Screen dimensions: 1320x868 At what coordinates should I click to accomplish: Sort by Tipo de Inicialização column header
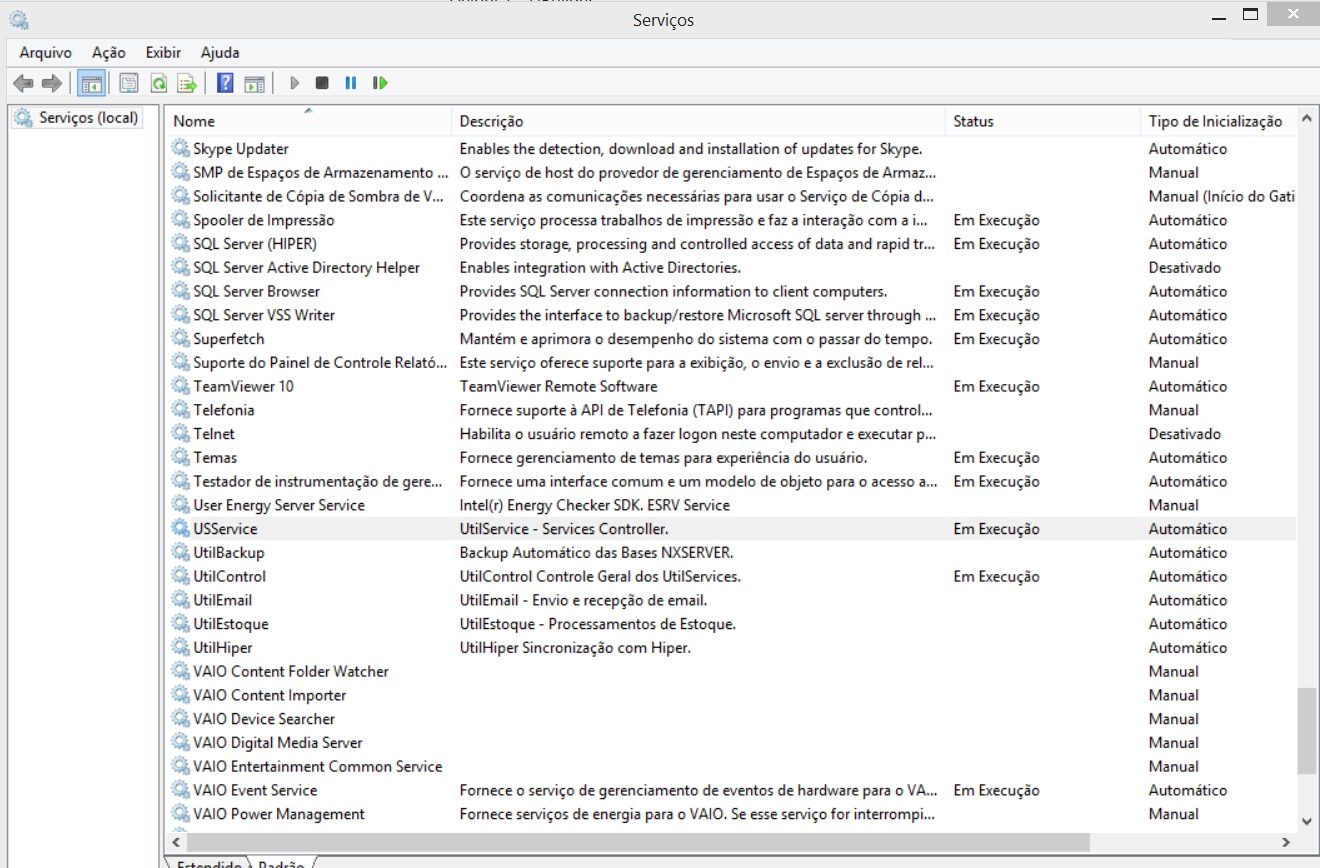pos(1218,121)
